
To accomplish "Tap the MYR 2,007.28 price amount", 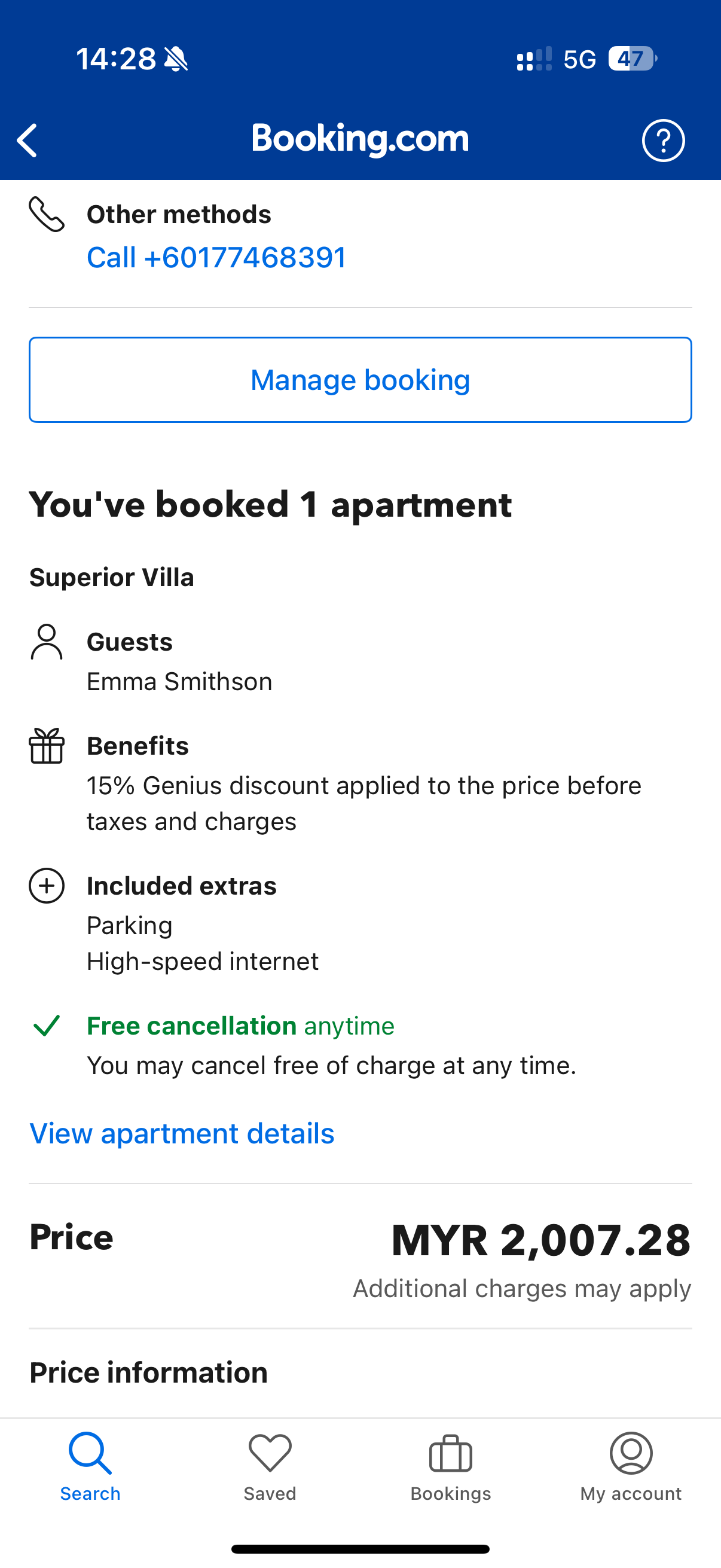I will [540, 1240].
